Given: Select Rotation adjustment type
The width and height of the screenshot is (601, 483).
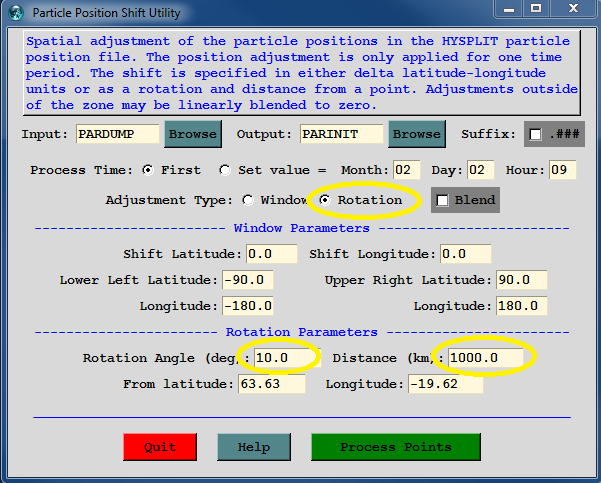Looking at the screenshot, I should 324,200.
